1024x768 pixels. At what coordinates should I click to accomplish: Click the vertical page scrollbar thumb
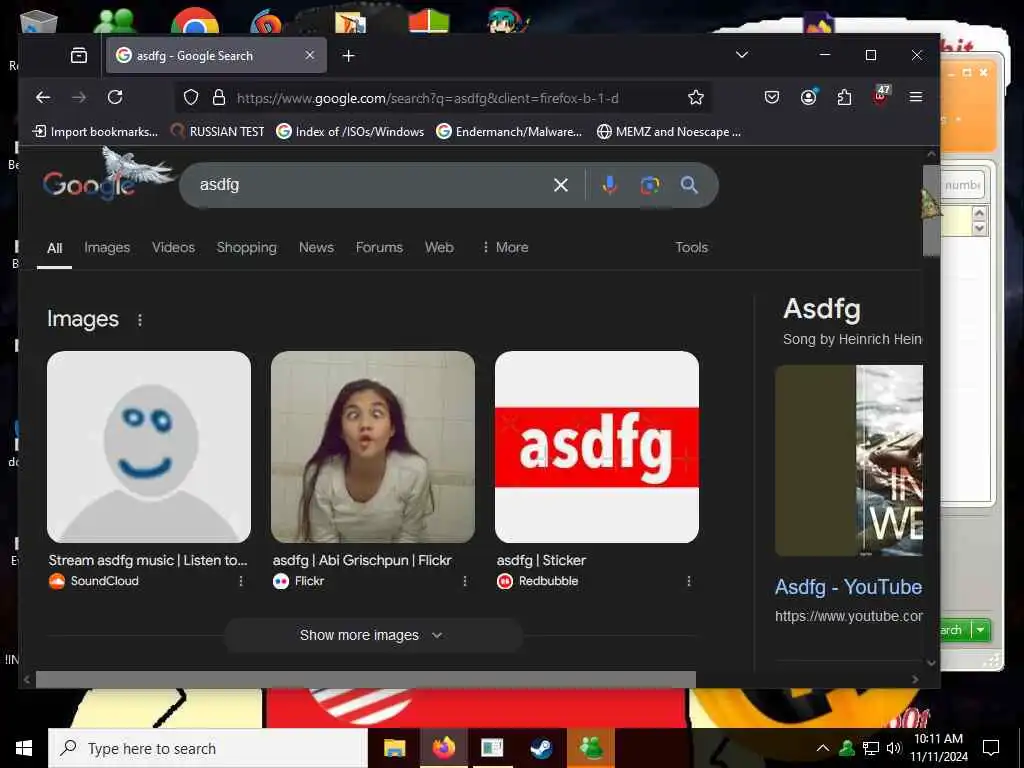931,210
